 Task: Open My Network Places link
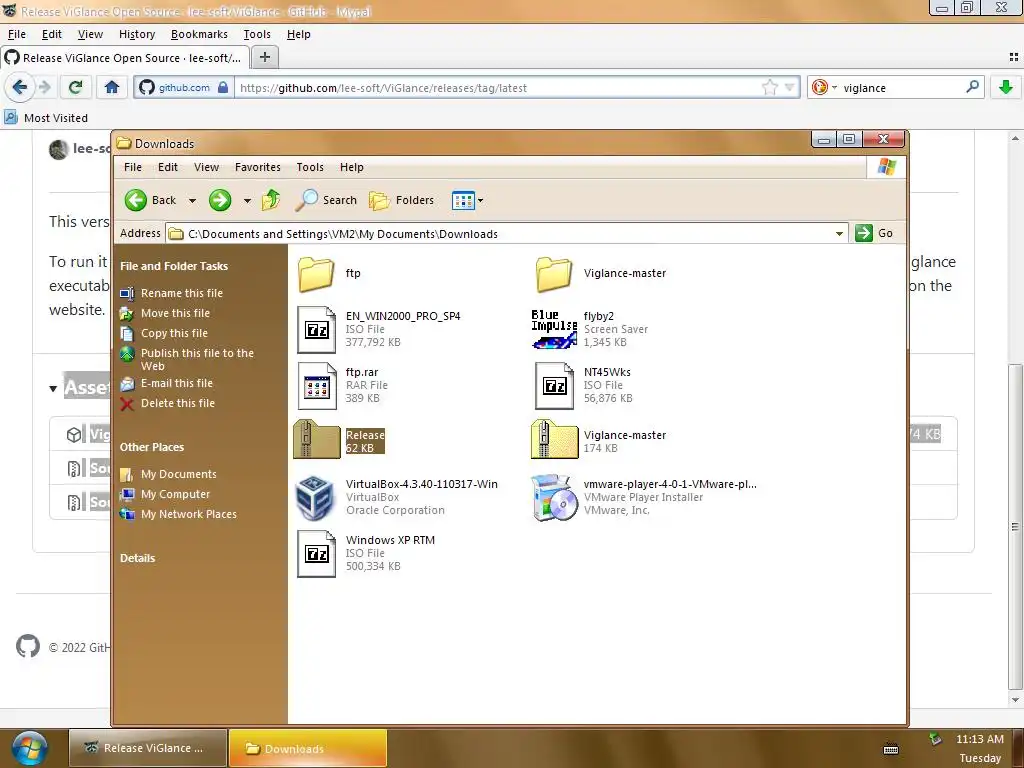(189, 515)
